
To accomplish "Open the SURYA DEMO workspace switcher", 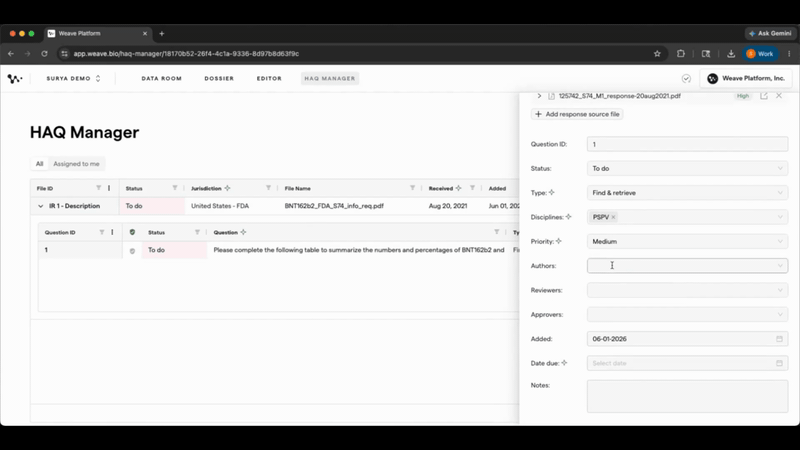I will (73, 79).
